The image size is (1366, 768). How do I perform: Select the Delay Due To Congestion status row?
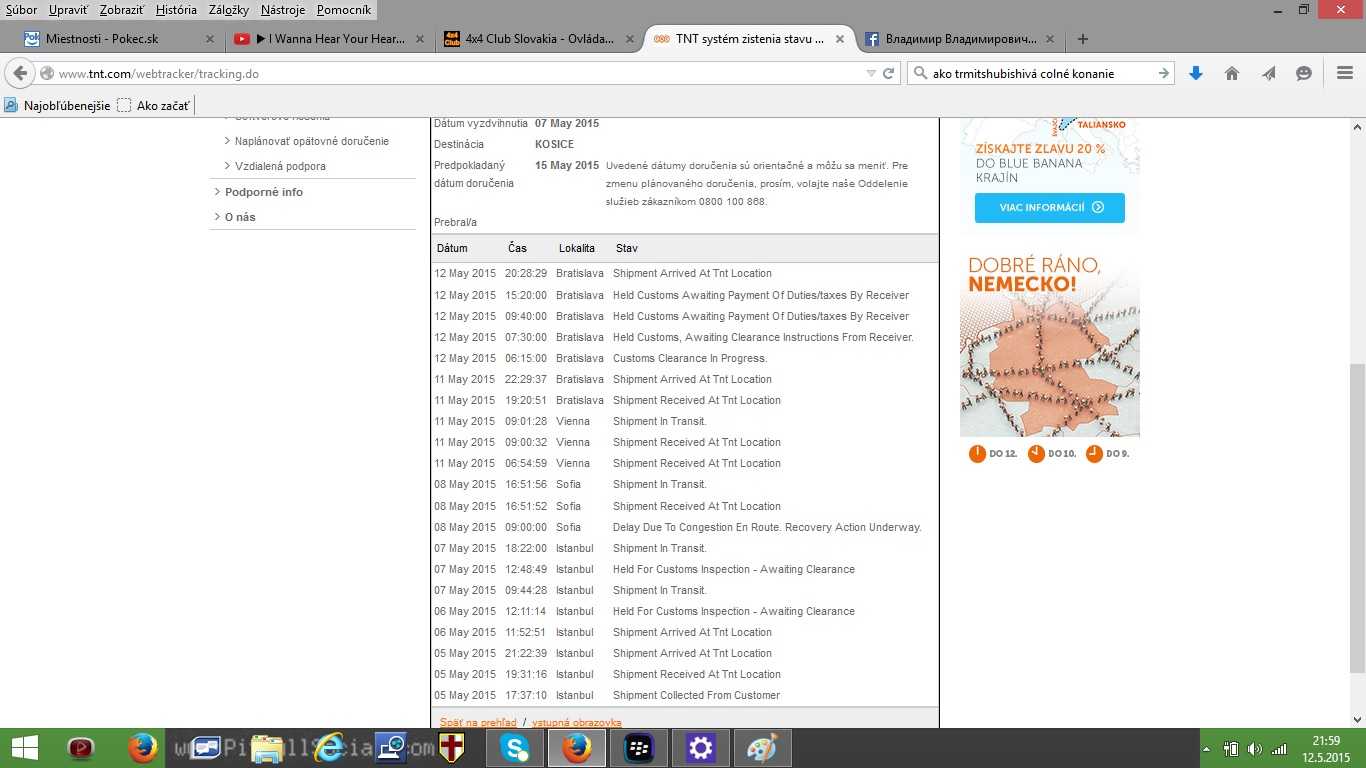pyautogui.click(x=685, y=527)
